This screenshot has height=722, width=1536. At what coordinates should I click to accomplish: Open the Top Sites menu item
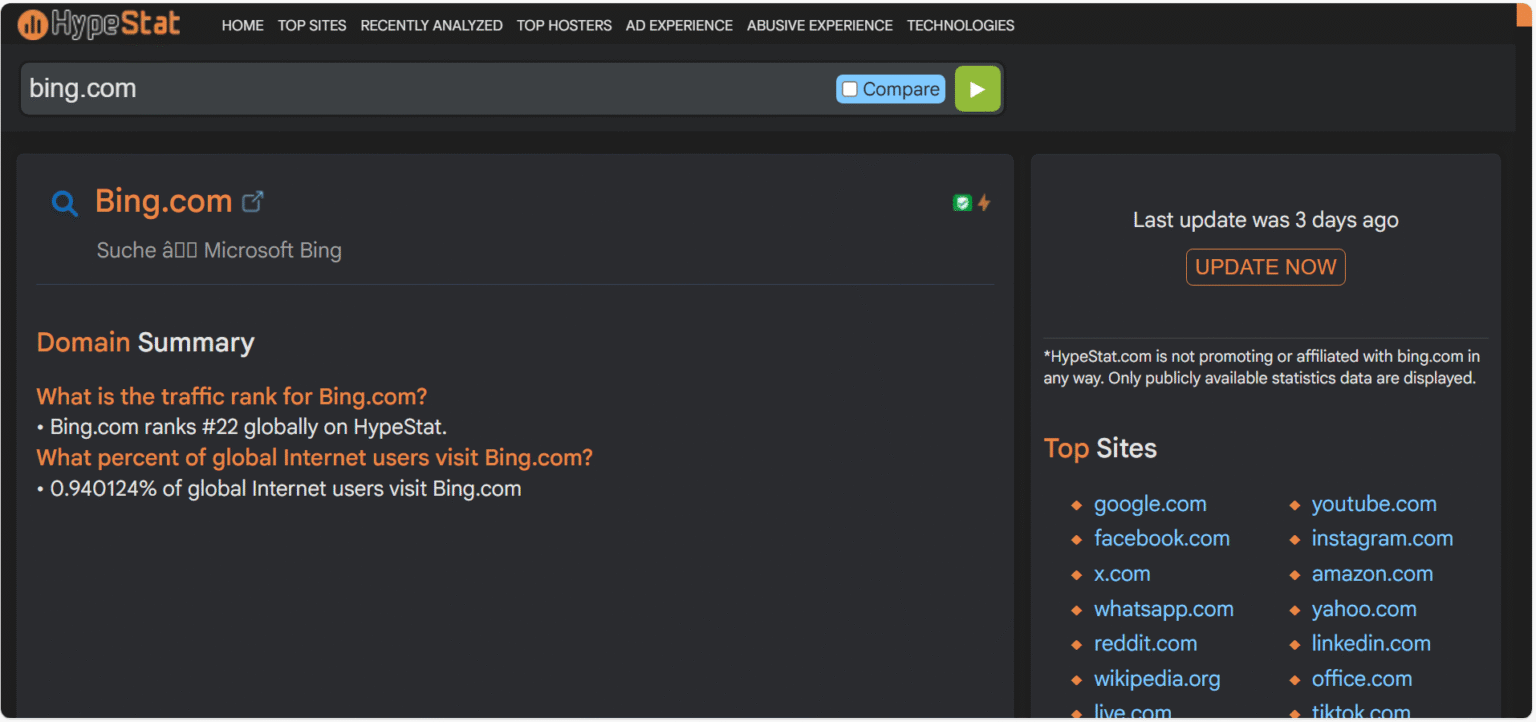[x=312, y=26]
